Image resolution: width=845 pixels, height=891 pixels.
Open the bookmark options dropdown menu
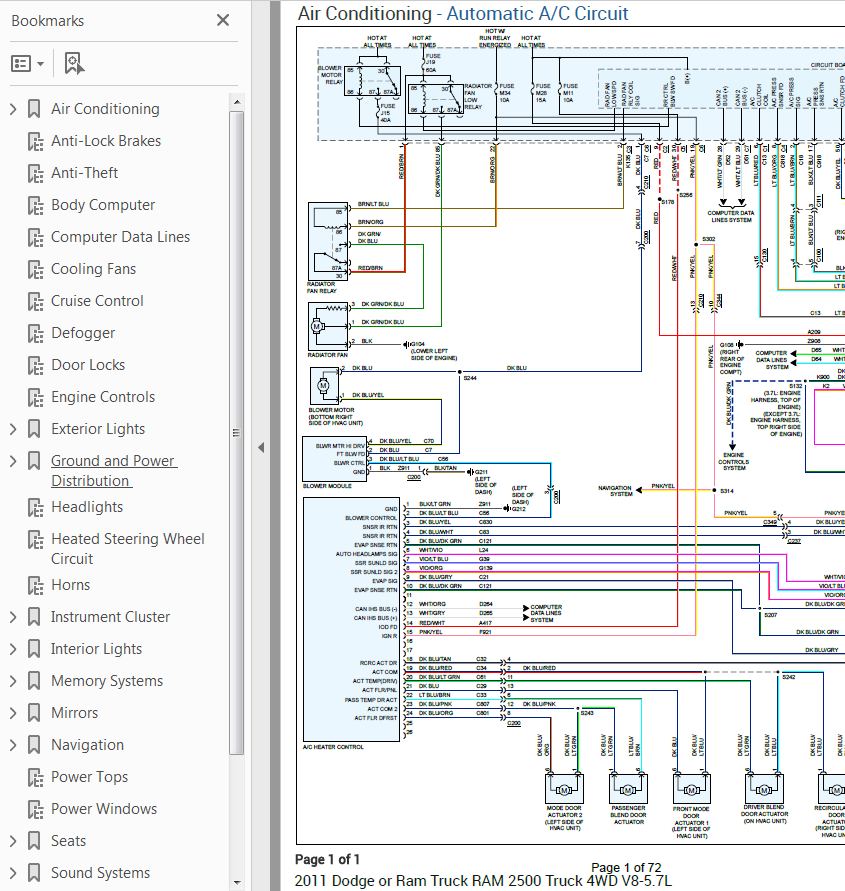click(x=27, y=64)
